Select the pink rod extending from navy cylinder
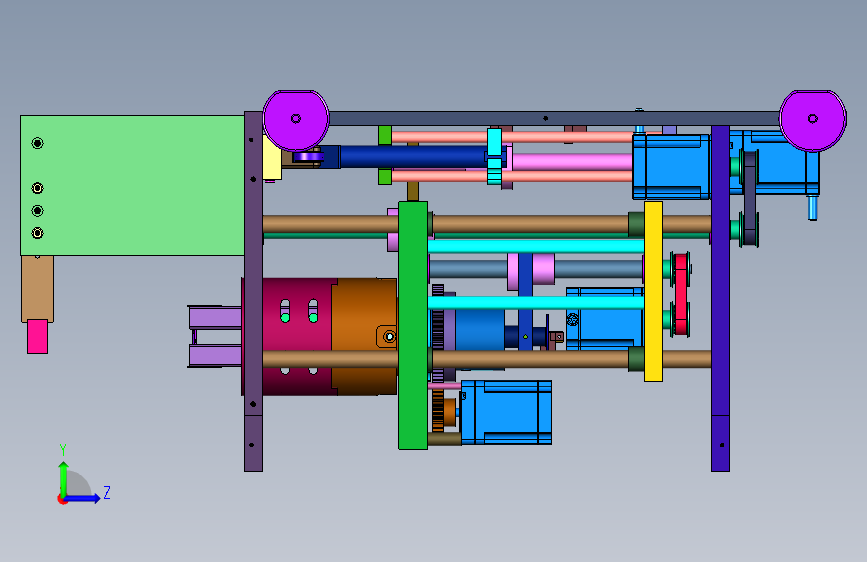867x562 pixels. coord(572,162)
